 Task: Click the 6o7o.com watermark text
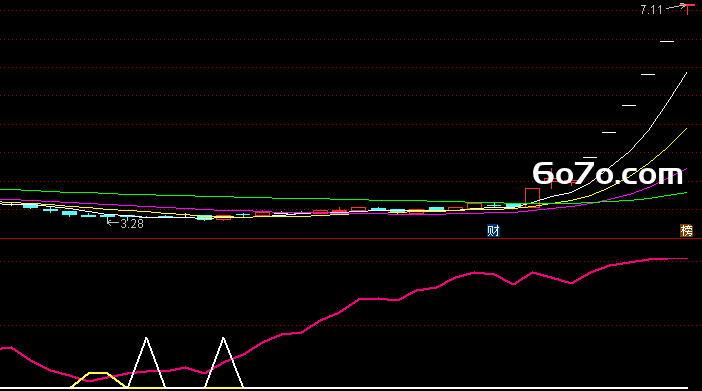tap(608, 173)
